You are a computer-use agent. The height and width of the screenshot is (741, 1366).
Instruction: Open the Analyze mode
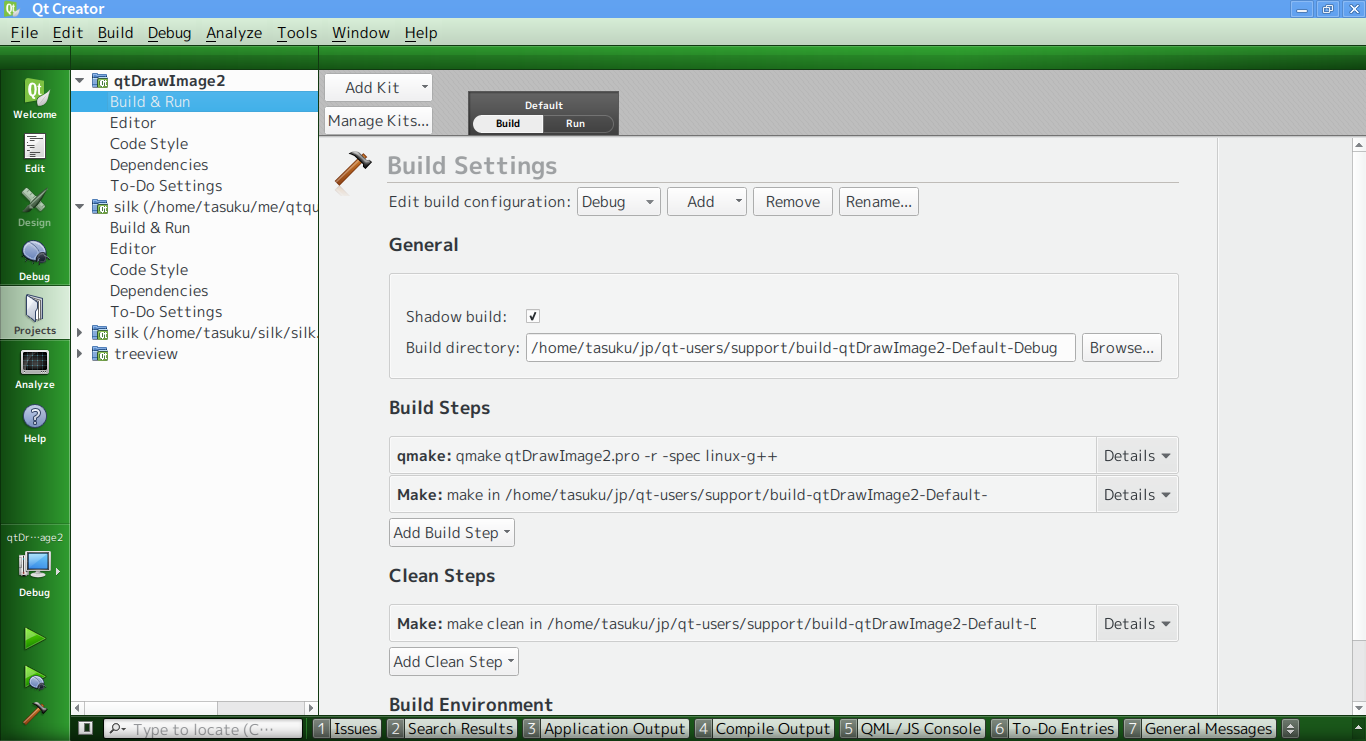(35, 368)
